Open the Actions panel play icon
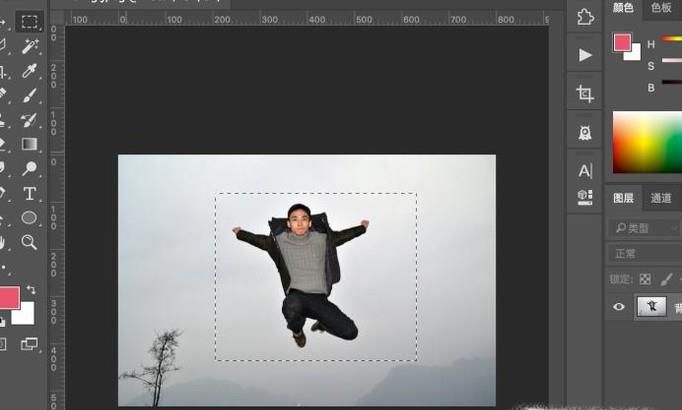Viewport: 682px width, 410px height. [x=585, y=55]
